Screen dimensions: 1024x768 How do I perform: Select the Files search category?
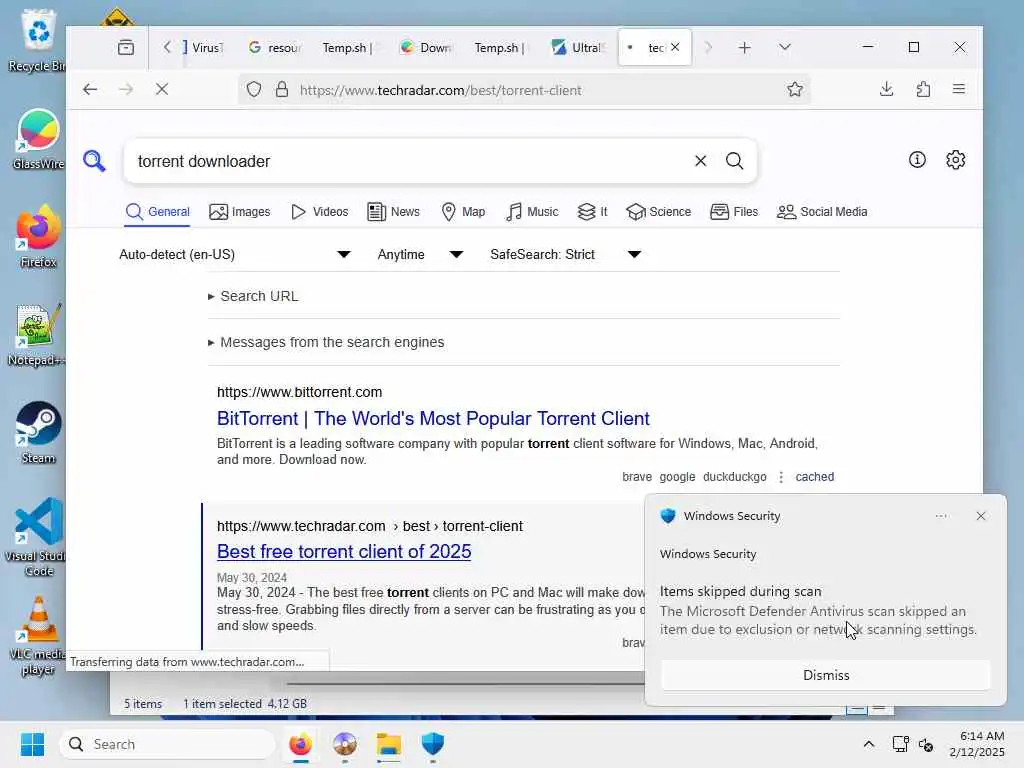[x=734, y=212]
